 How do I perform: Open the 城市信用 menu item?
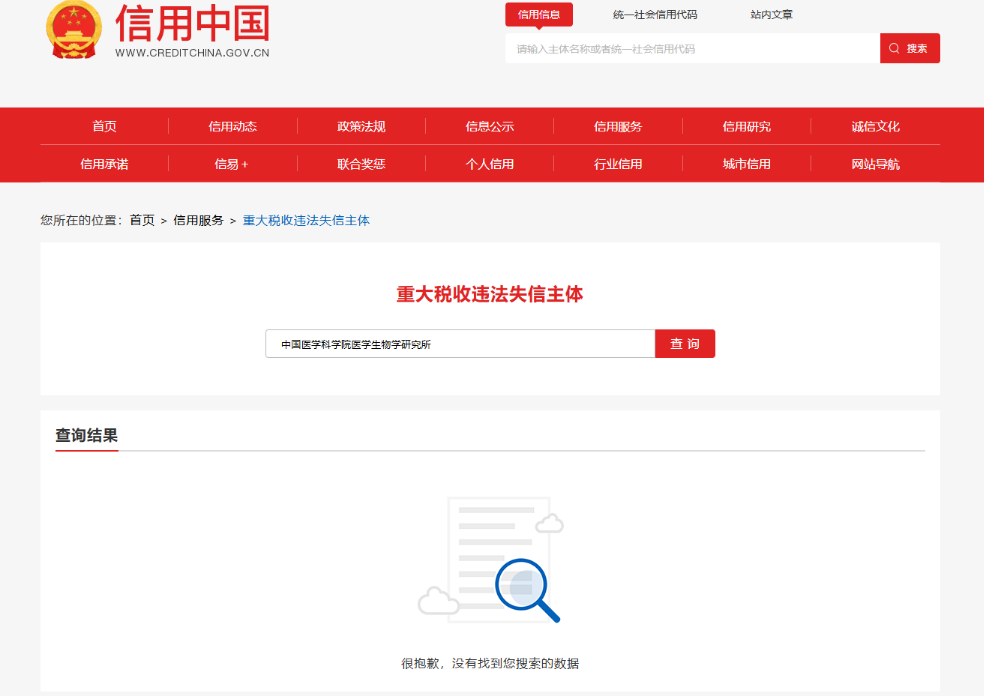coord(747,164)
